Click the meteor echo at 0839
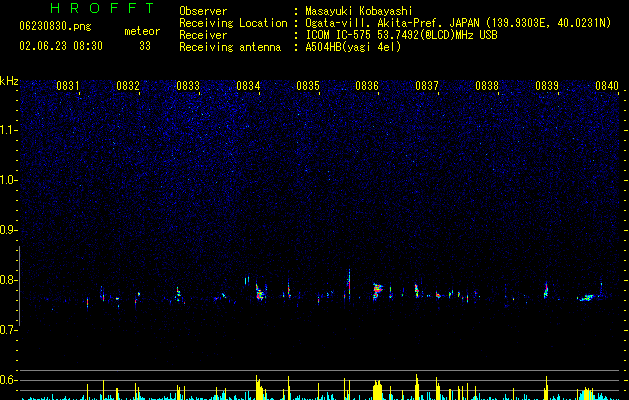The image size is (629, 400). tap(546, 290)
